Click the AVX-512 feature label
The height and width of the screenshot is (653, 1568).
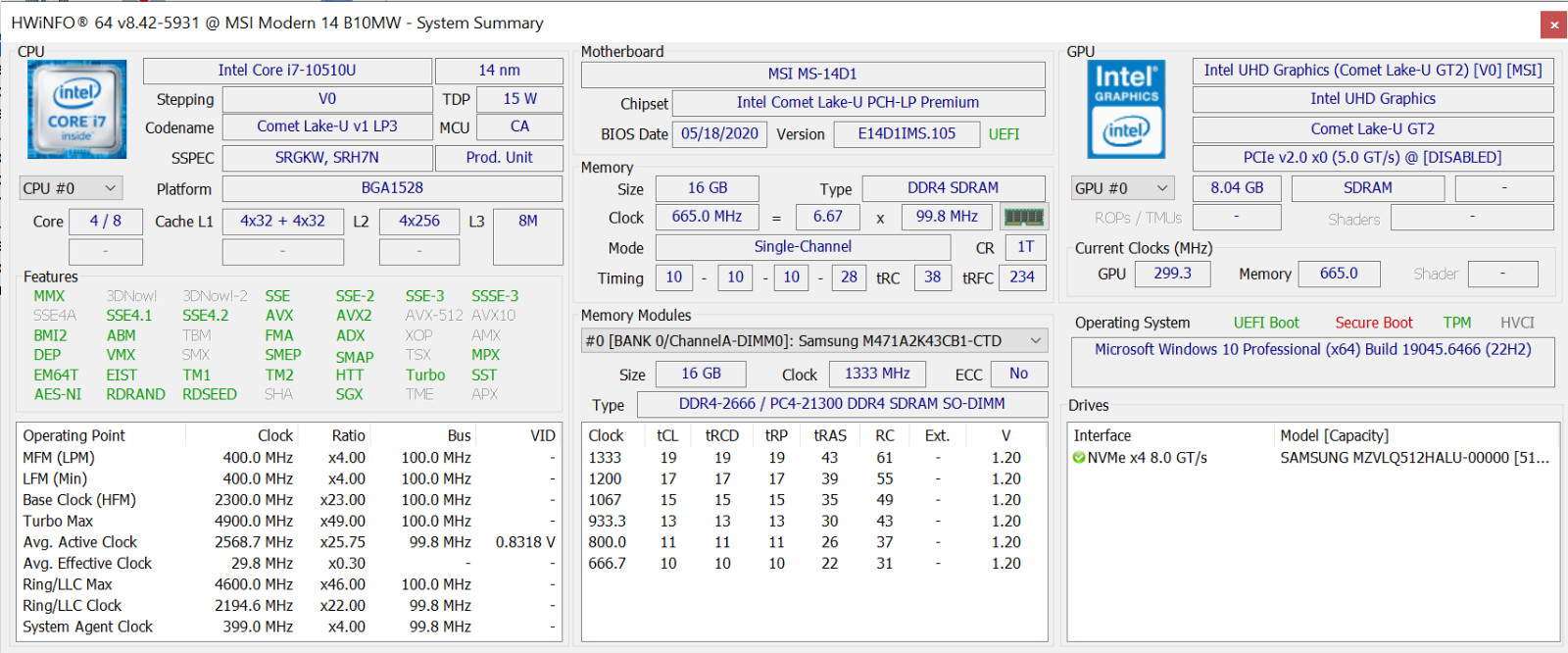tap(434, 316)
